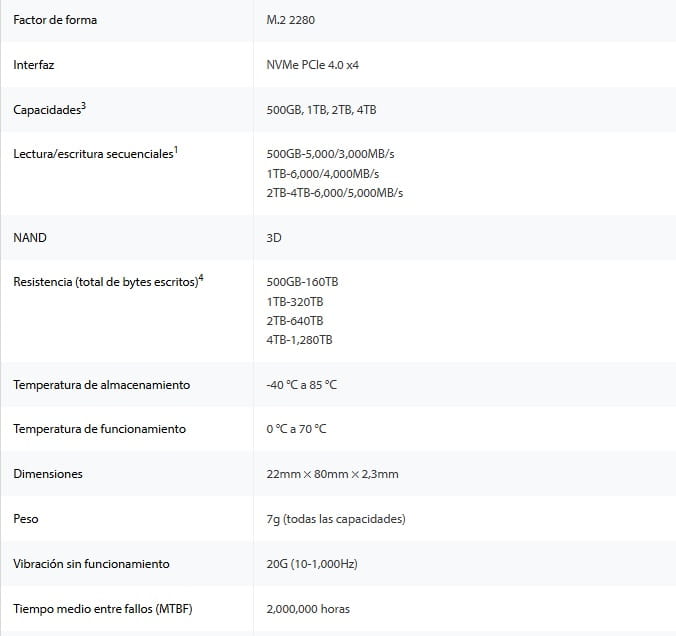The height and width of the screenshot is (636, 676).
Task: Click the 4TB-1,280TB endurance value
Action: (300, 340)
